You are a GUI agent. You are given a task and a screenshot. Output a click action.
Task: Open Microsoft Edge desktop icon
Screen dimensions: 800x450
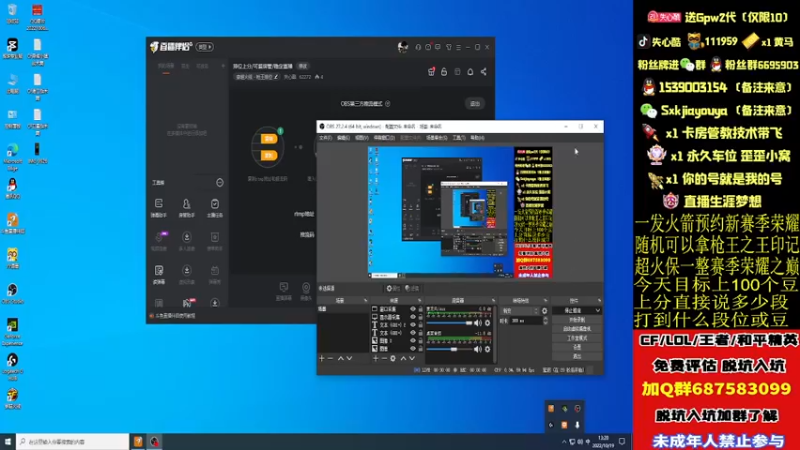12,156
